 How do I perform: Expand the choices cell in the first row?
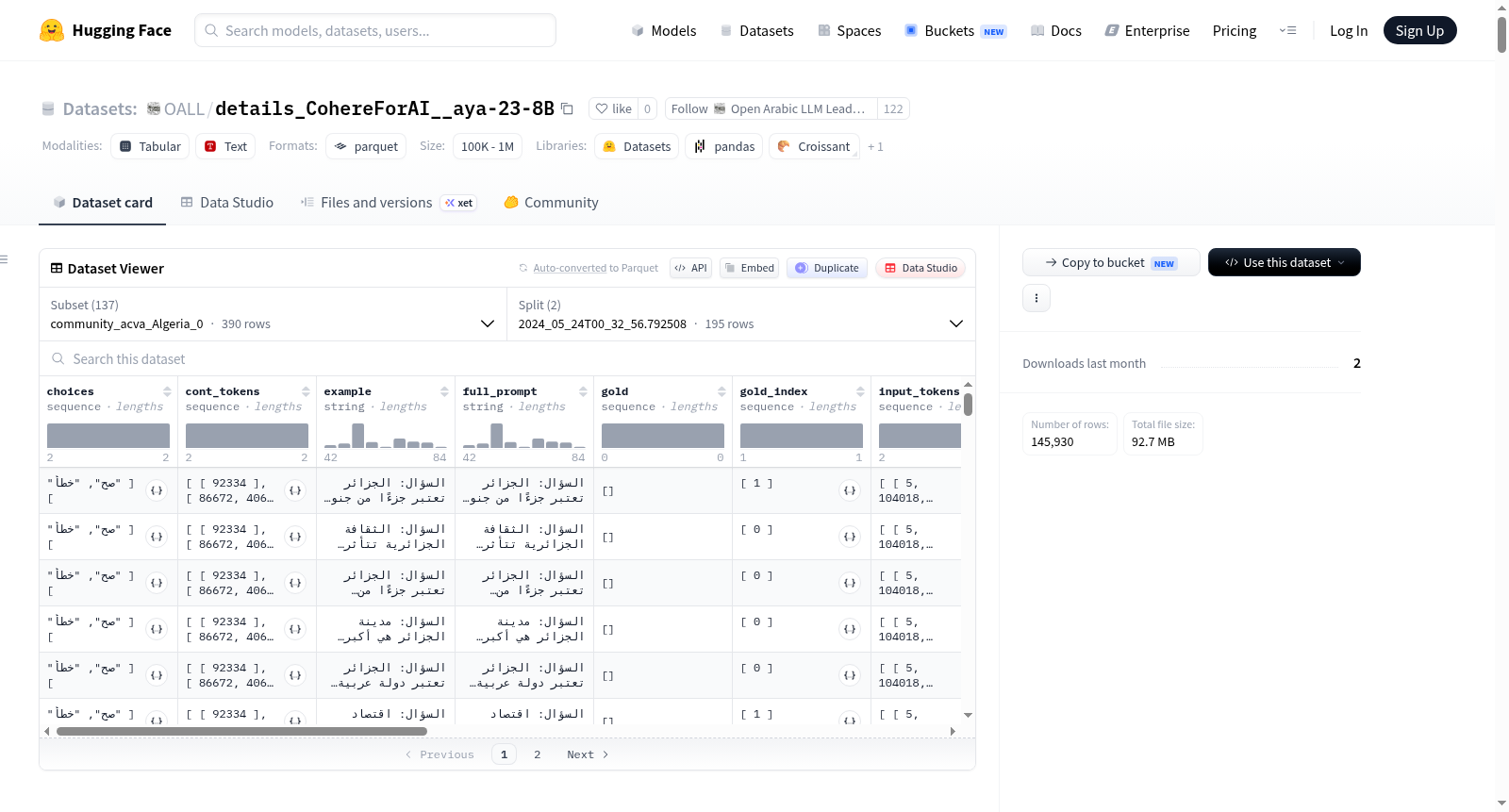point(157,490)
